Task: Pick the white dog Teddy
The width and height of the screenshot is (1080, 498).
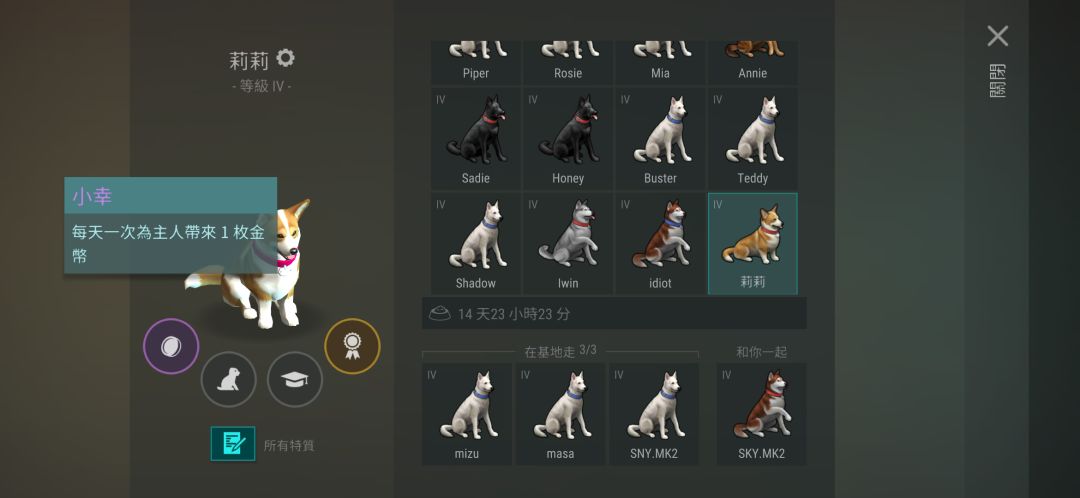Action: pyautogui.click(x=753, y=138)
